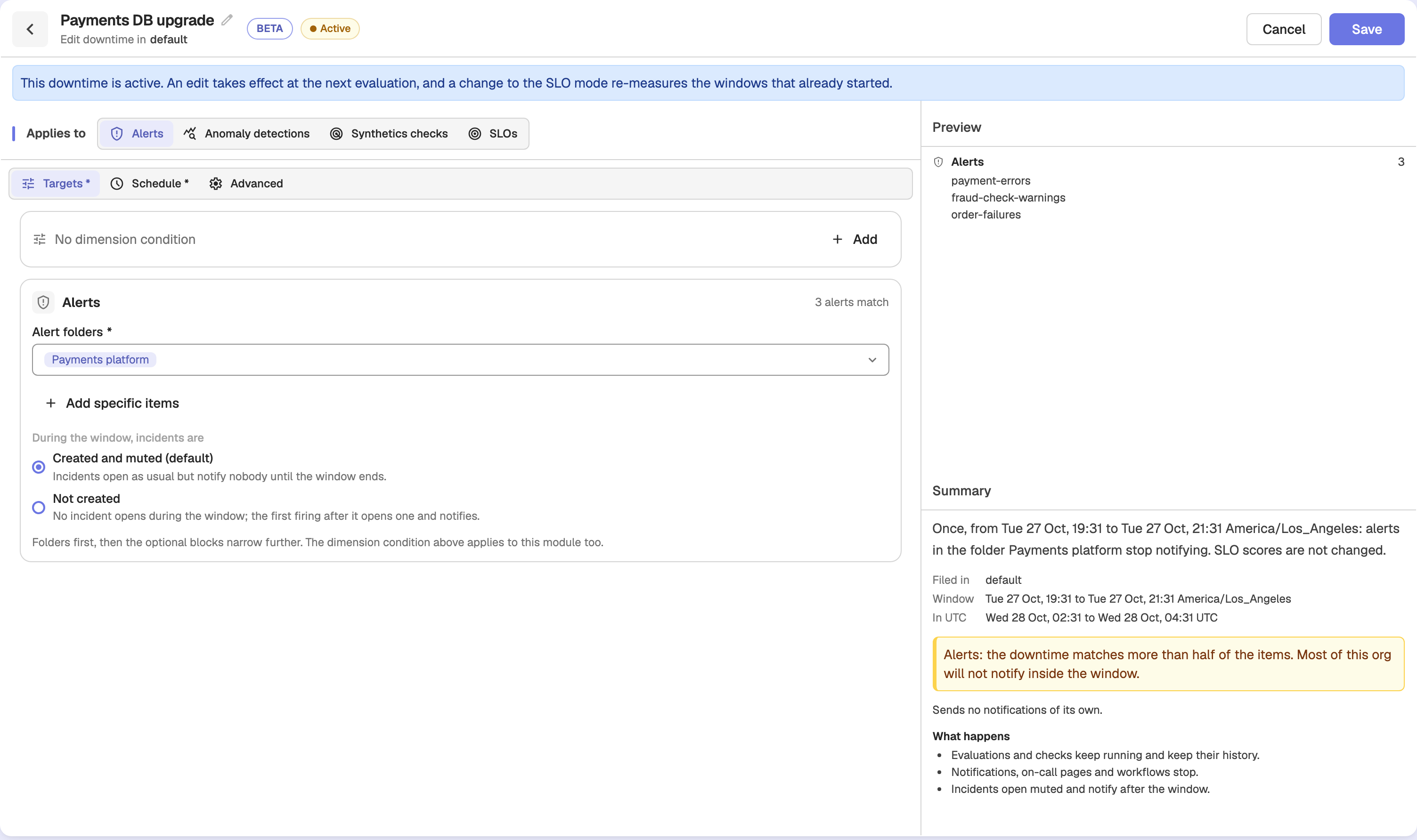Screen dimensions: 1417x840
Task: Click the Payments platform folder chip
Action: [100, 360]
